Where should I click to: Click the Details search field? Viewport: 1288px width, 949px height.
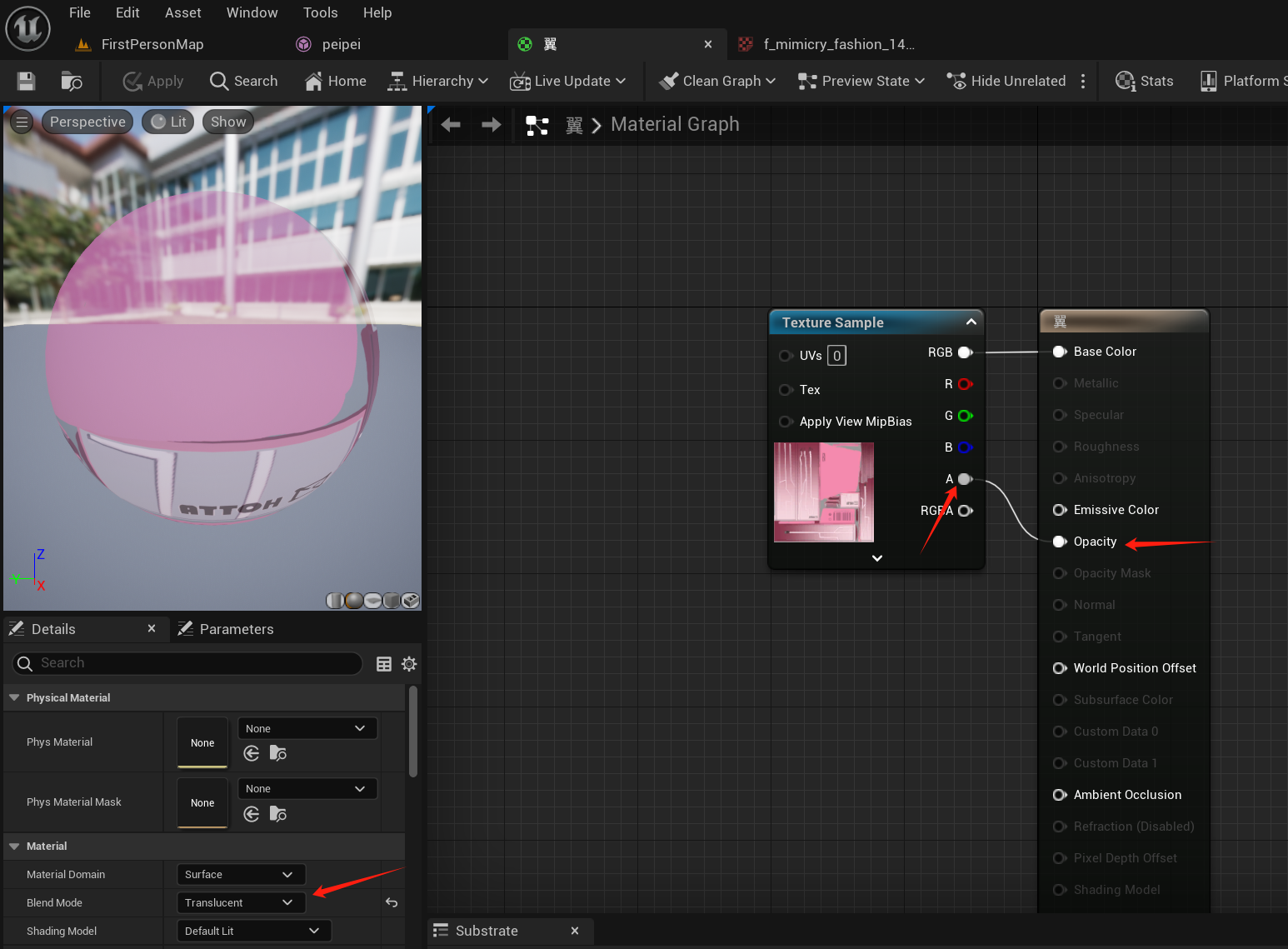[x=187, y=663]
